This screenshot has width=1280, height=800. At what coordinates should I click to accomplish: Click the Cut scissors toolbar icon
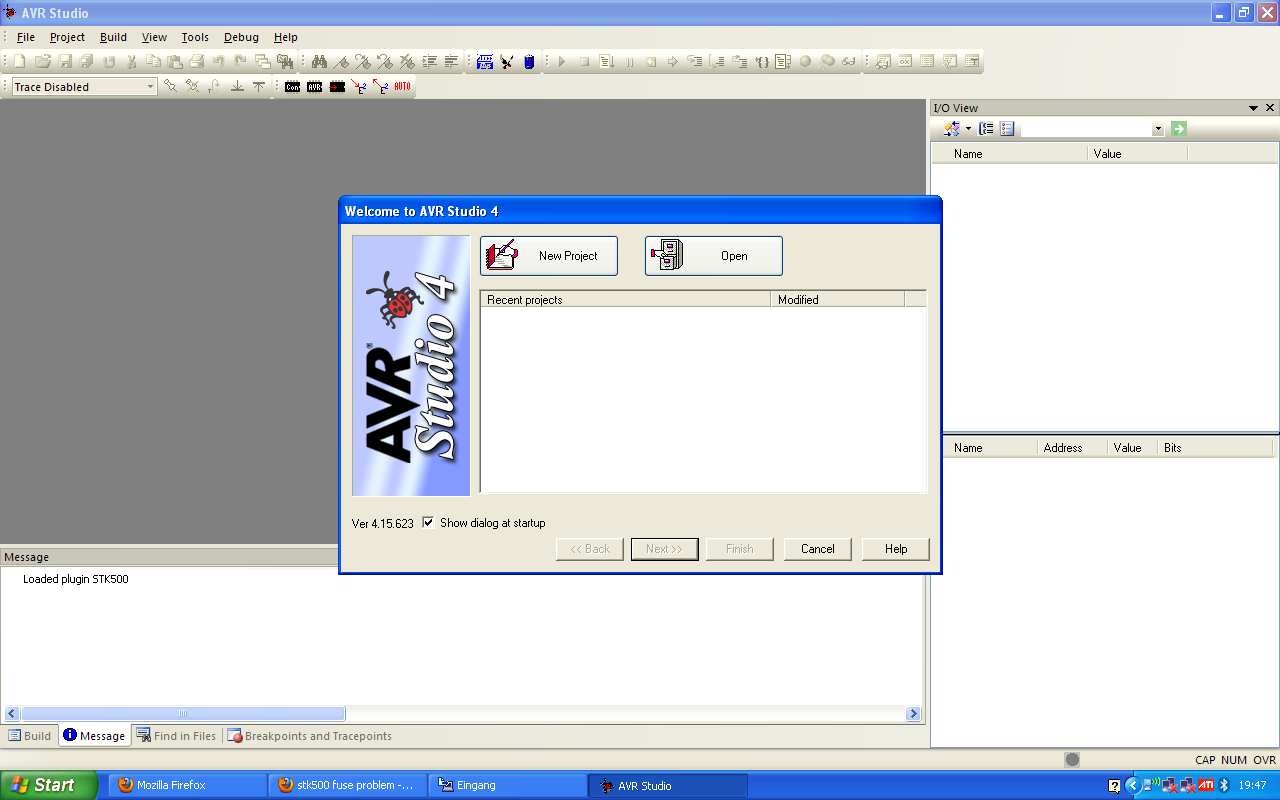tap(131, 62)
